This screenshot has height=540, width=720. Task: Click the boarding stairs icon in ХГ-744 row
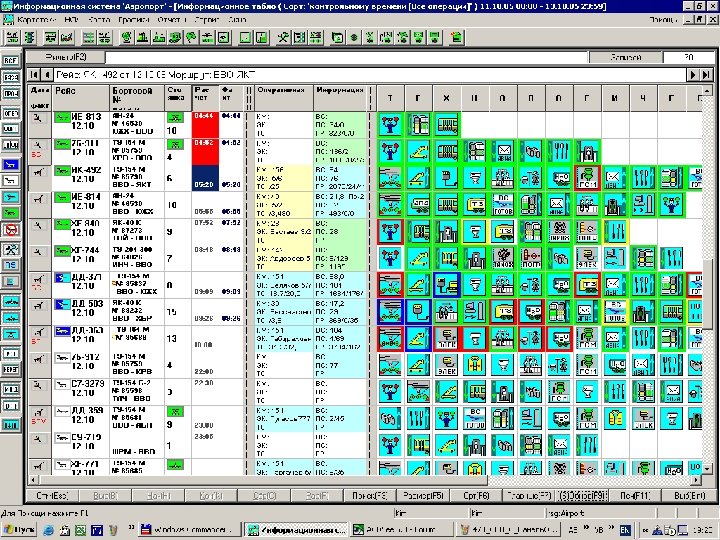418,258
